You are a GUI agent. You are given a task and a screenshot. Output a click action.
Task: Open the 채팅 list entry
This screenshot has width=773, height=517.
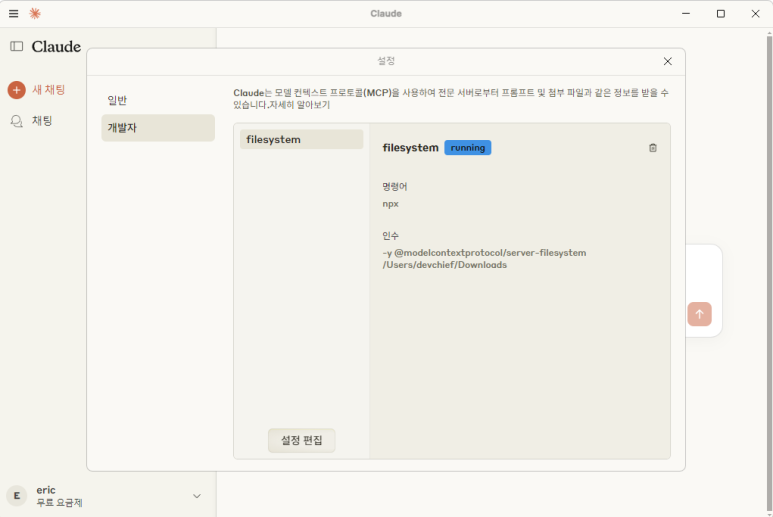pyautogui.click(x=42, y=121)
